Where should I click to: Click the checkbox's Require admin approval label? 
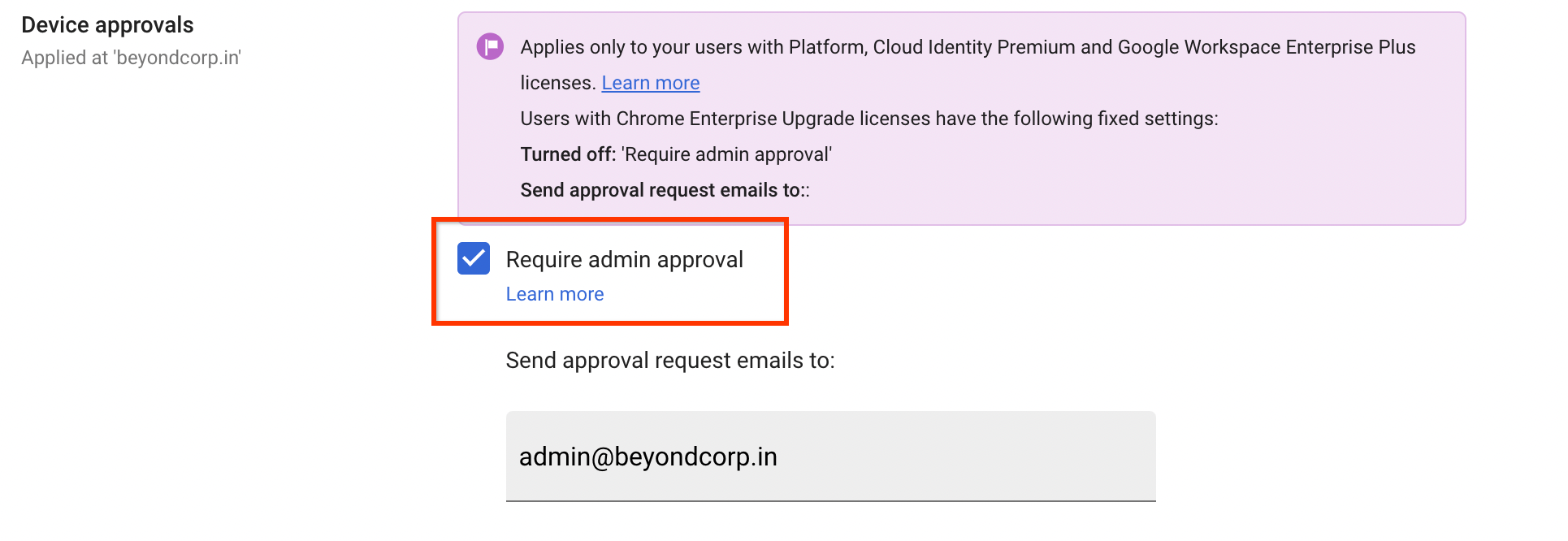pos(624,259)
